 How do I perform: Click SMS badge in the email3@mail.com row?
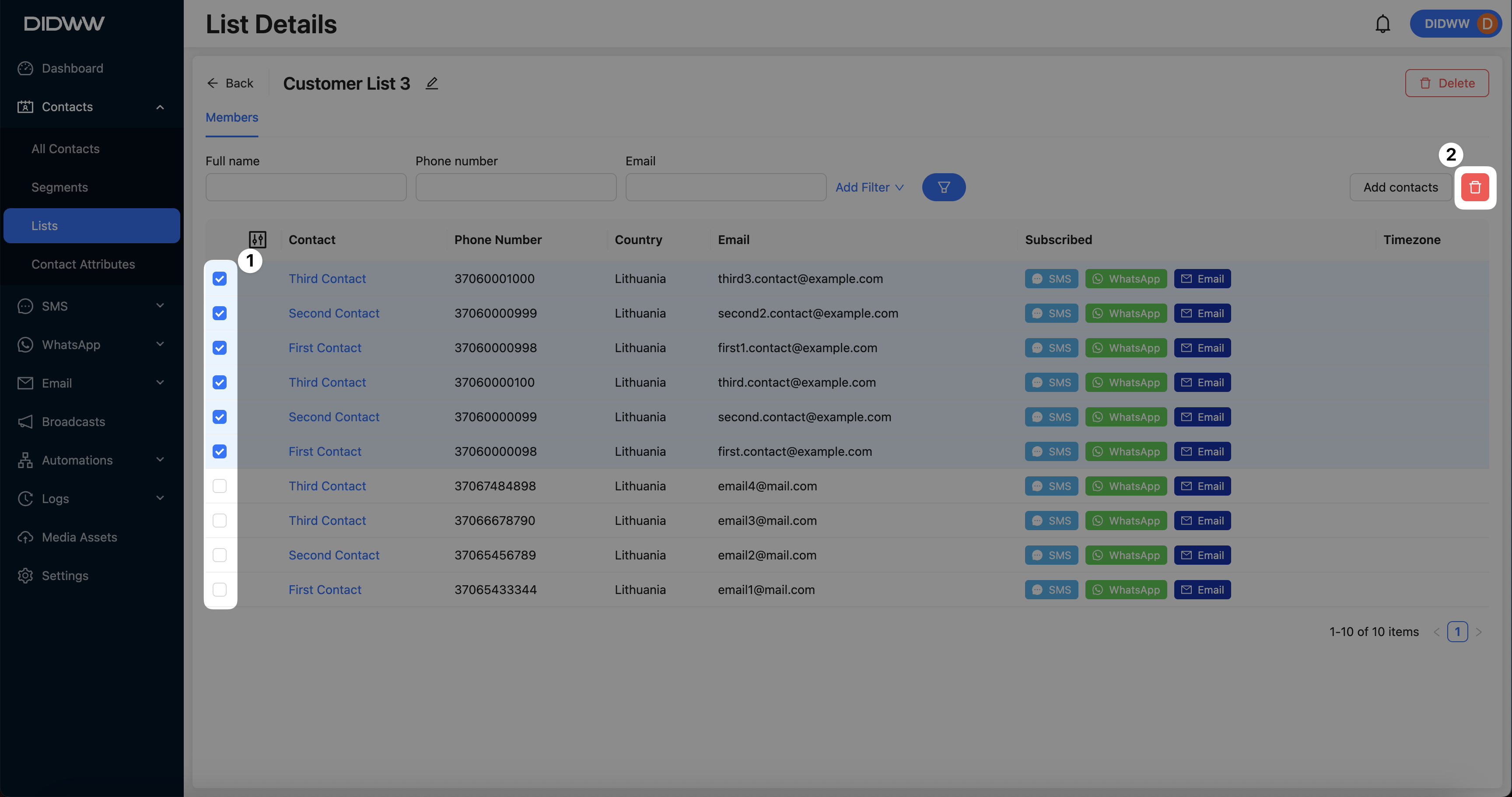pyautogui.click(x=1051, y=521)
